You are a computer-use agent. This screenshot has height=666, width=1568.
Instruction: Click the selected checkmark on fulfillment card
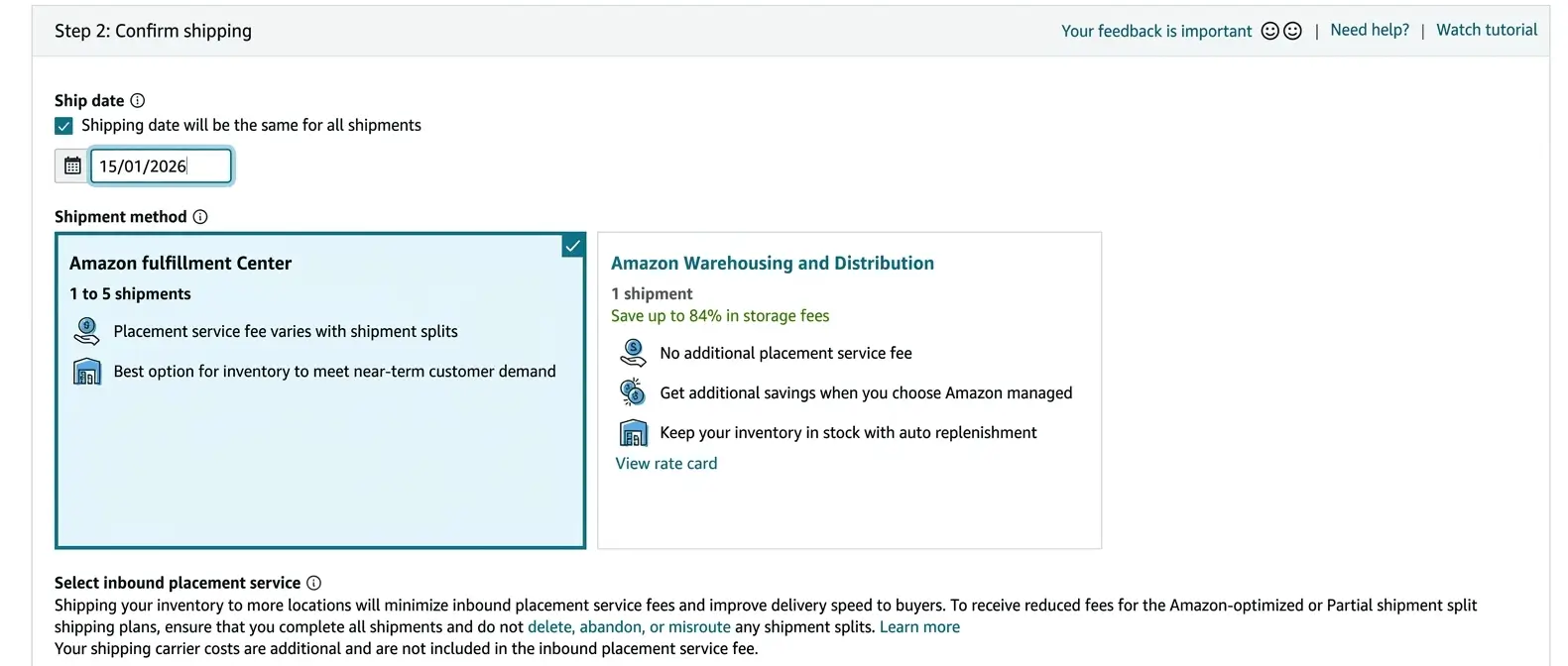(572, 245)
